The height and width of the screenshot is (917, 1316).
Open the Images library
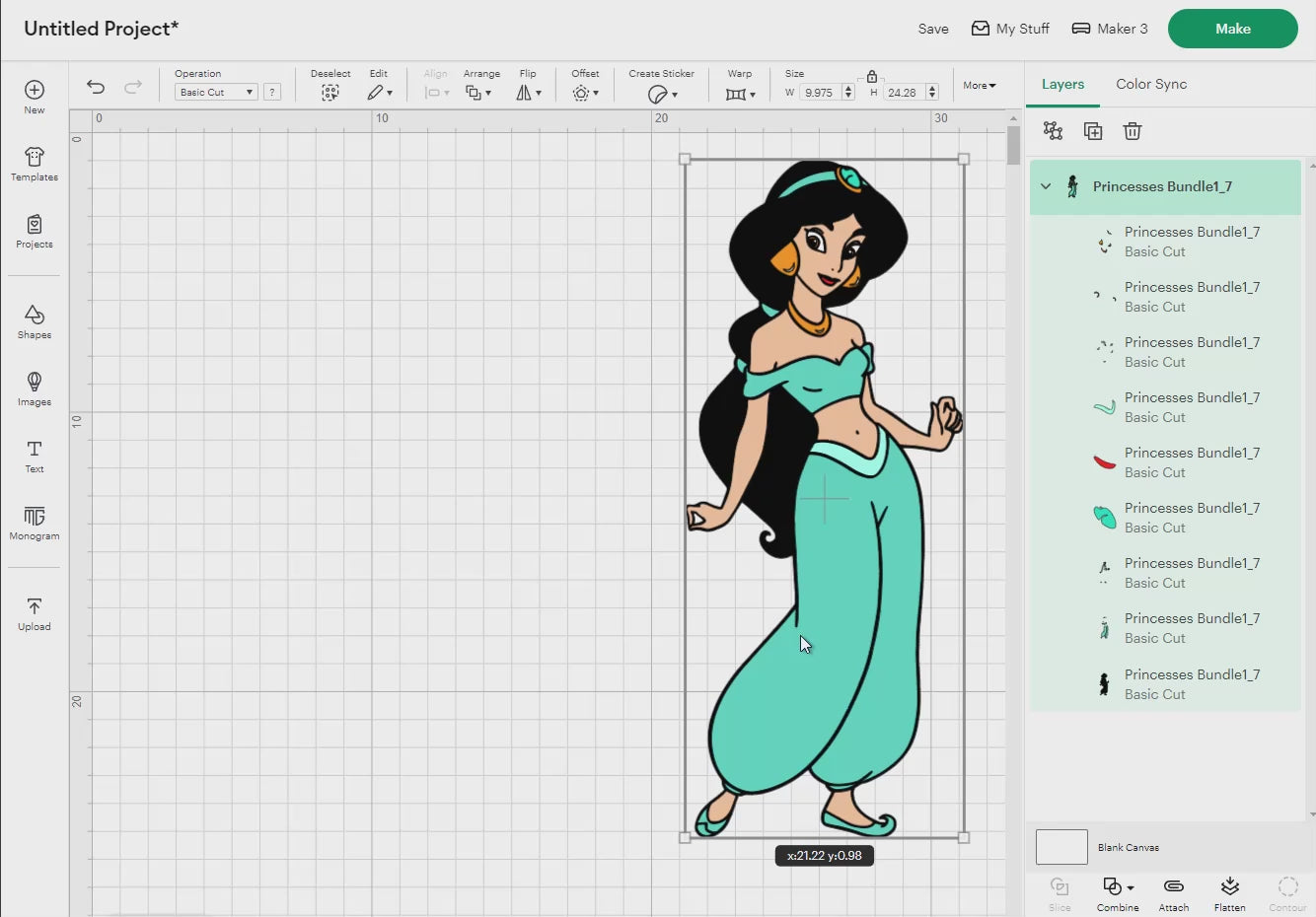pyautogui.click(x=35, y=388)
